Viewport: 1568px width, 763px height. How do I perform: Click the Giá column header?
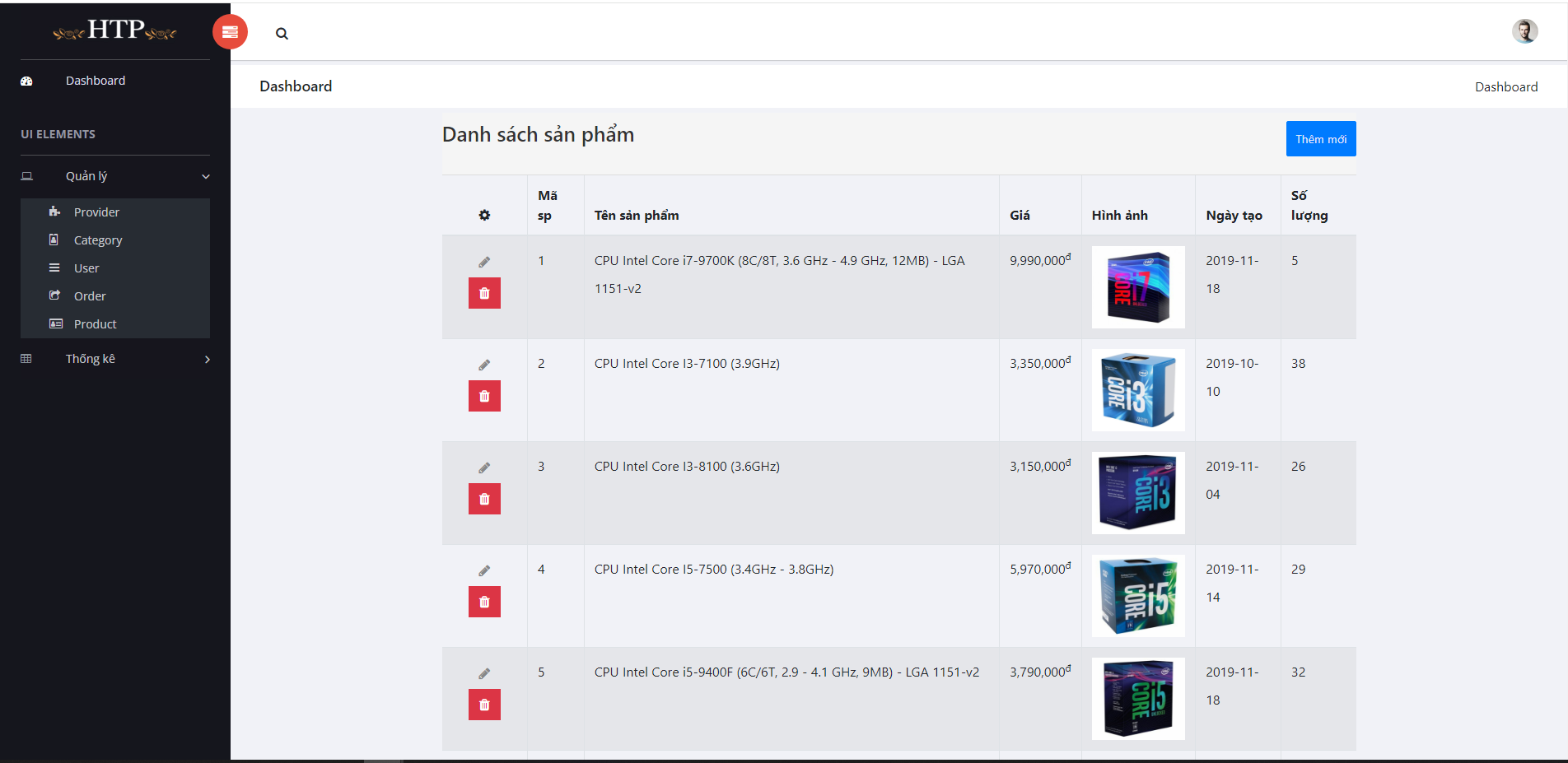coord(1020,215)
